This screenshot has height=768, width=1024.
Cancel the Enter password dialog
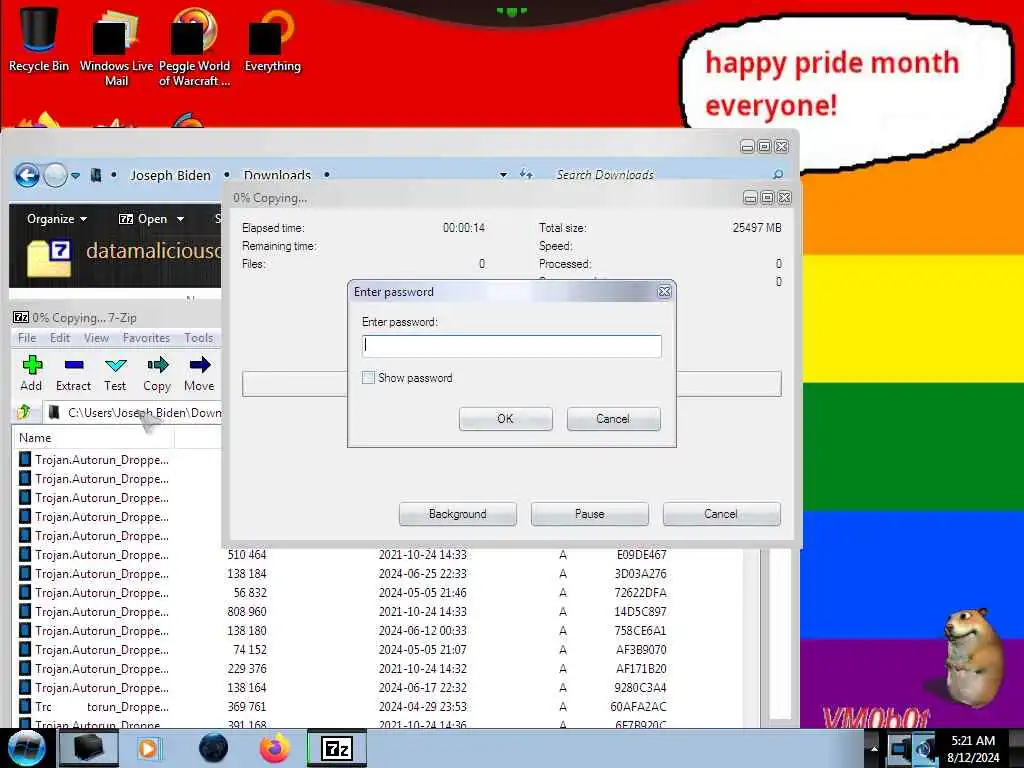click(x=613, y=419)
